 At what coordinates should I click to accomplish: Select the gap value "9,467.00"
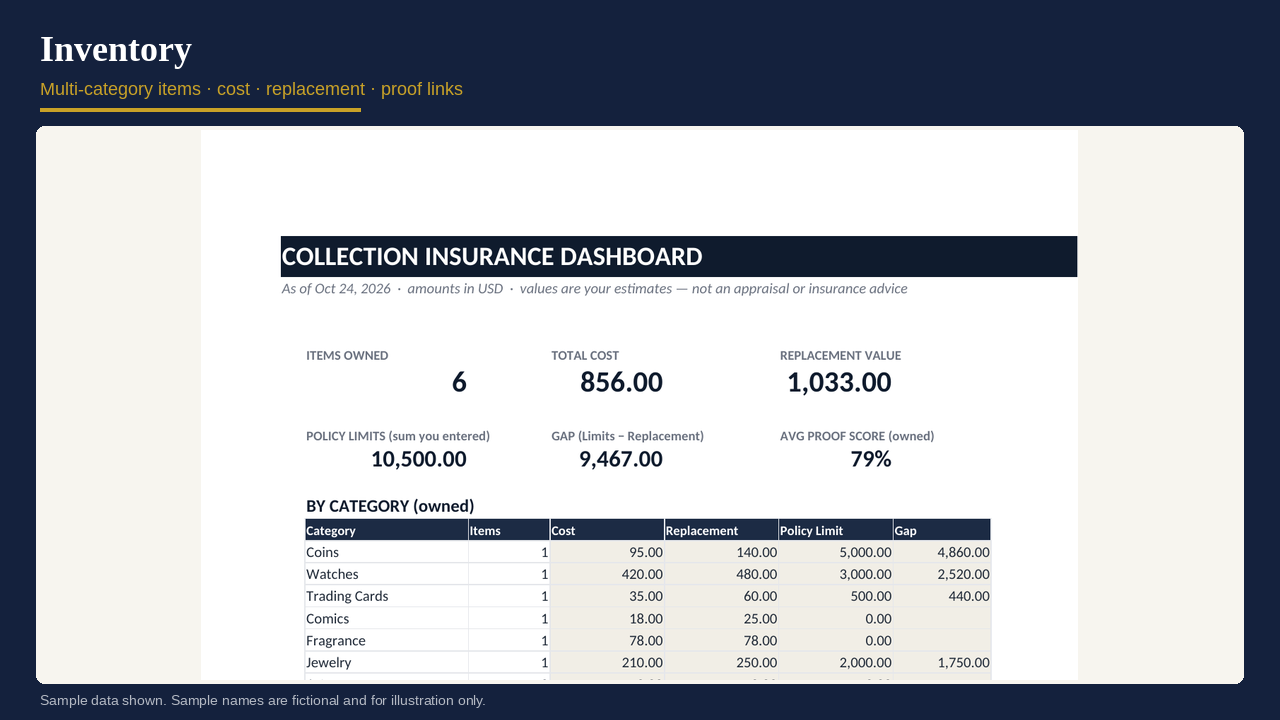coord(621,459)
